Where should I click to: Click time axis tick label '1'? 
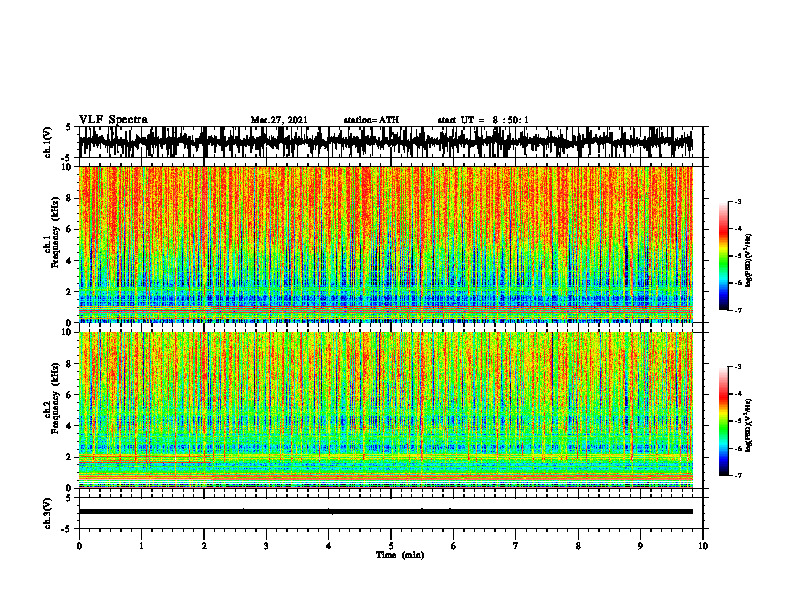(141, 546)
